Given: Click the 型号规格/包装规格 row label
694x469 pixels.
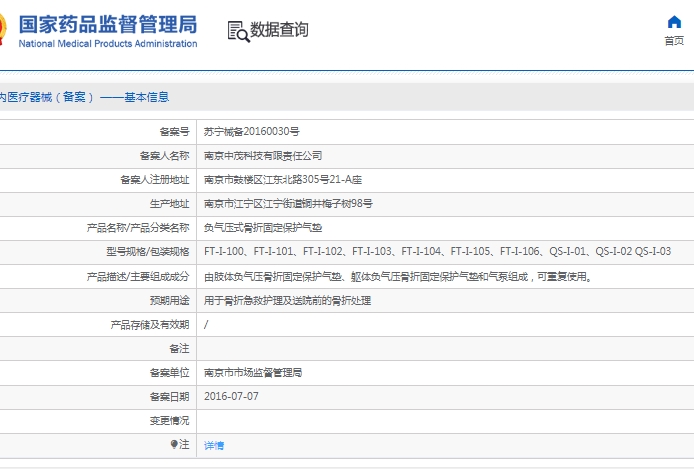Looking at the screenshot, I should (148, 252).
